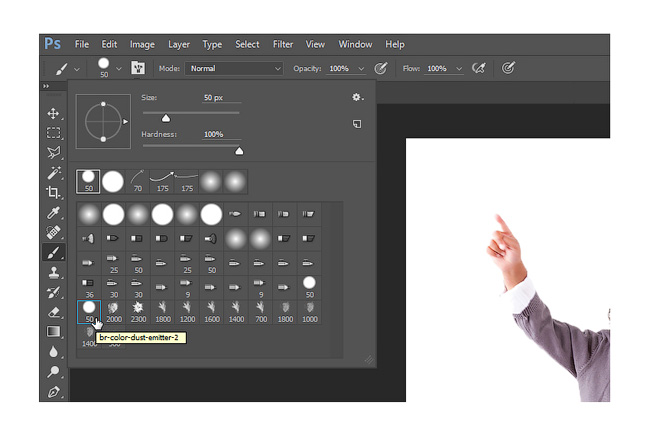Select brush preset labeled 1600
The width and height of the screenshot is (650, 438).
click(211, 312)
